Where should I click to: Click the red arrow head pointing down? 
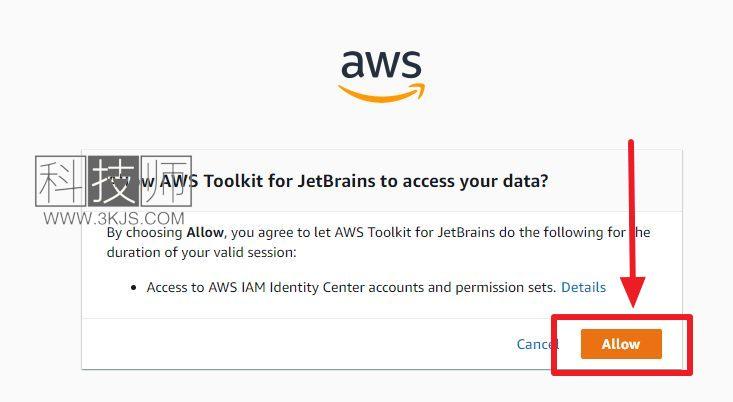coord(632,292)
